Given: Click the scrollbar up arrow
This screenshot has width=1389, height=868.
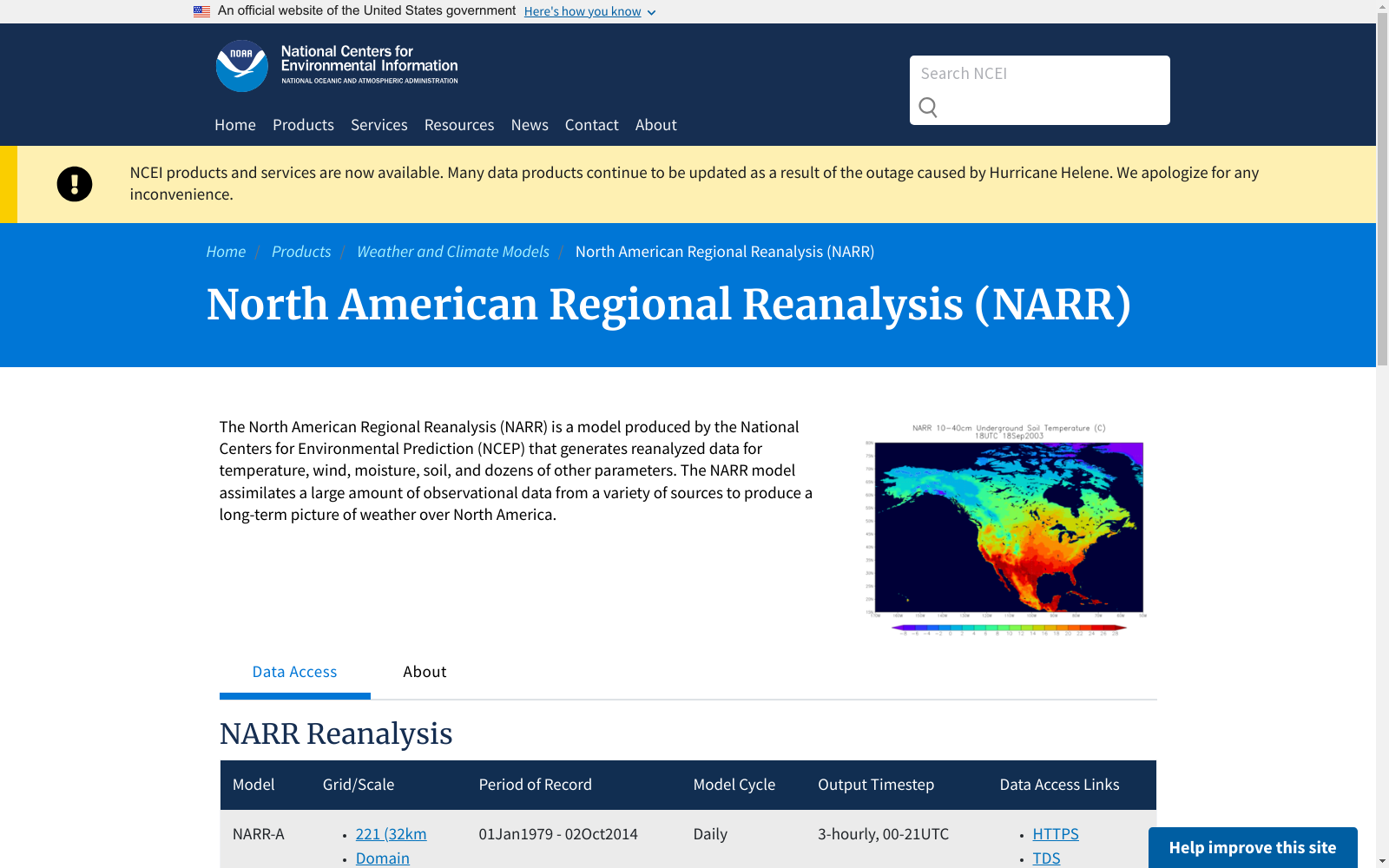Looking at the screenshot, I should coord(1382,7).
